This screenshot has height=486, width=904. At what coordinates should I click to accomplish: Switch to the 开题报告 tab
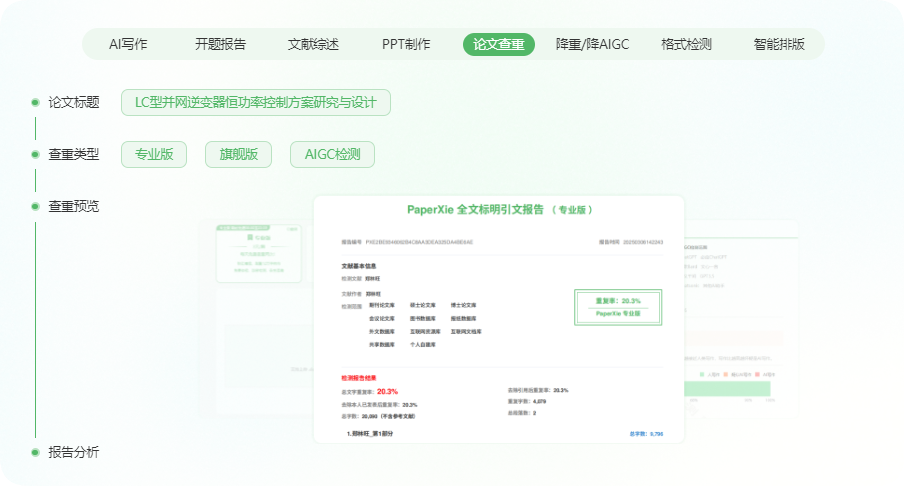(x=220, y=44)
